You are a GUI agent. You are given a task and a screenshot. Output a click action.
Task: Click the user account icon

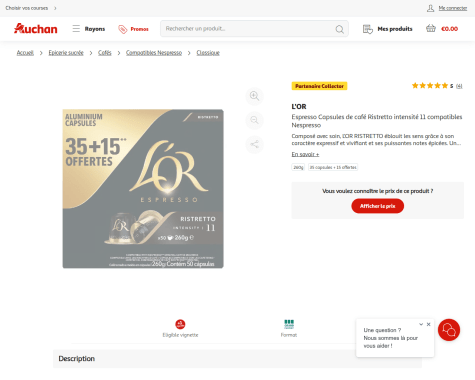click(x=430, y=8)
